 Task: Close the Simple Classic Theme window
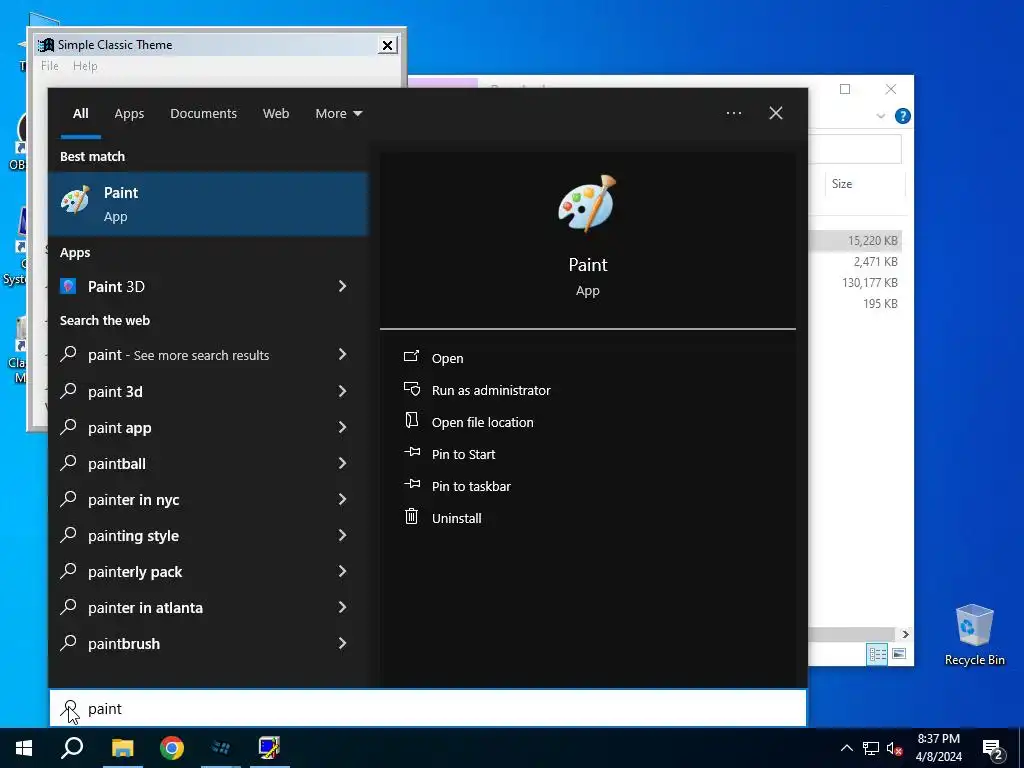tap(387, 45)
